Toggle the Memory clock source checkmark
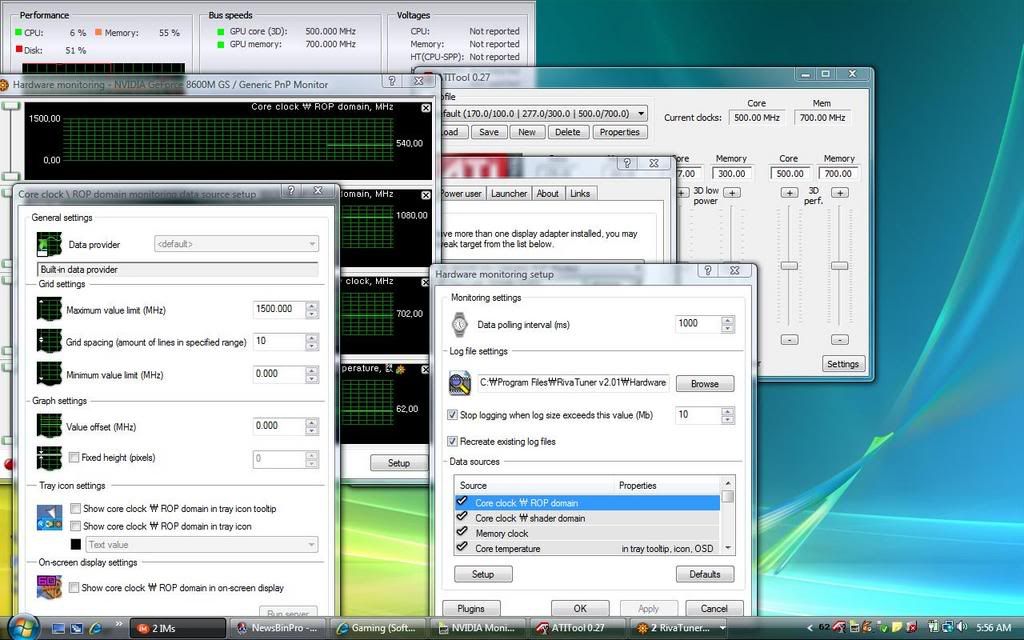 [x=462, y=532]
